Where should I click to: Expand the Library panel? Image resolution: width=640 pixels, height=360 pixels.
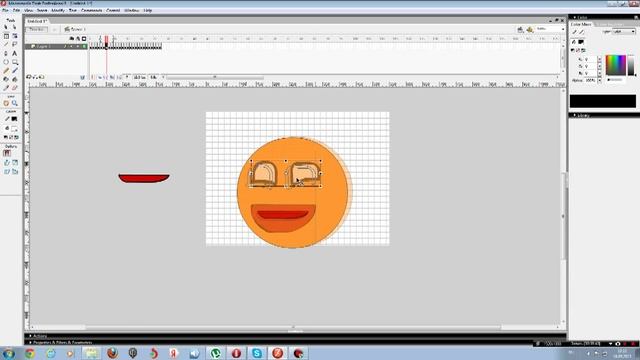(x=604, y=116)
